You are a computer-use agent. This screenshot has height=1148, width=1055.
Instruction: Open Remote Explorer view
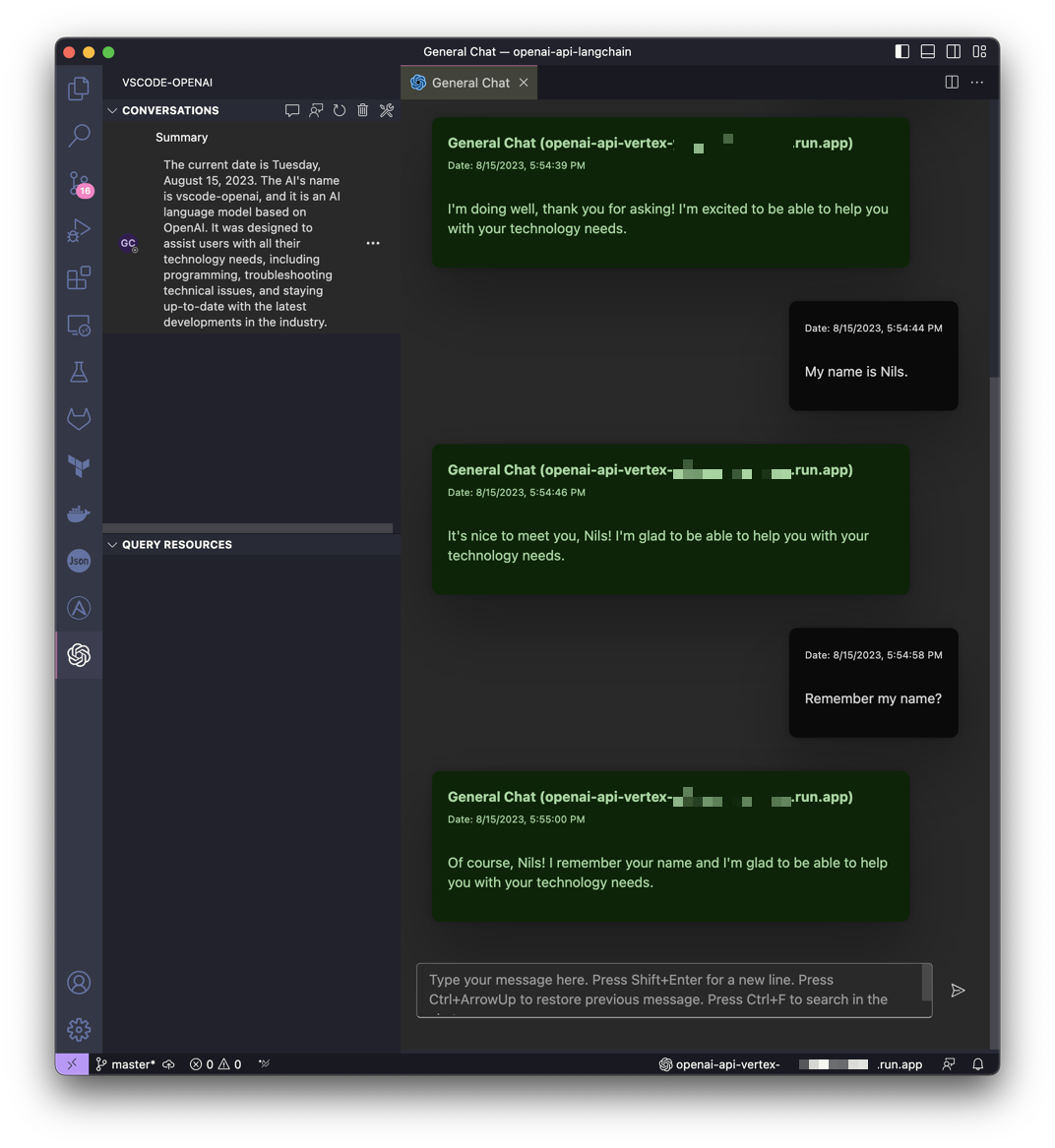[x=79, y=325]
